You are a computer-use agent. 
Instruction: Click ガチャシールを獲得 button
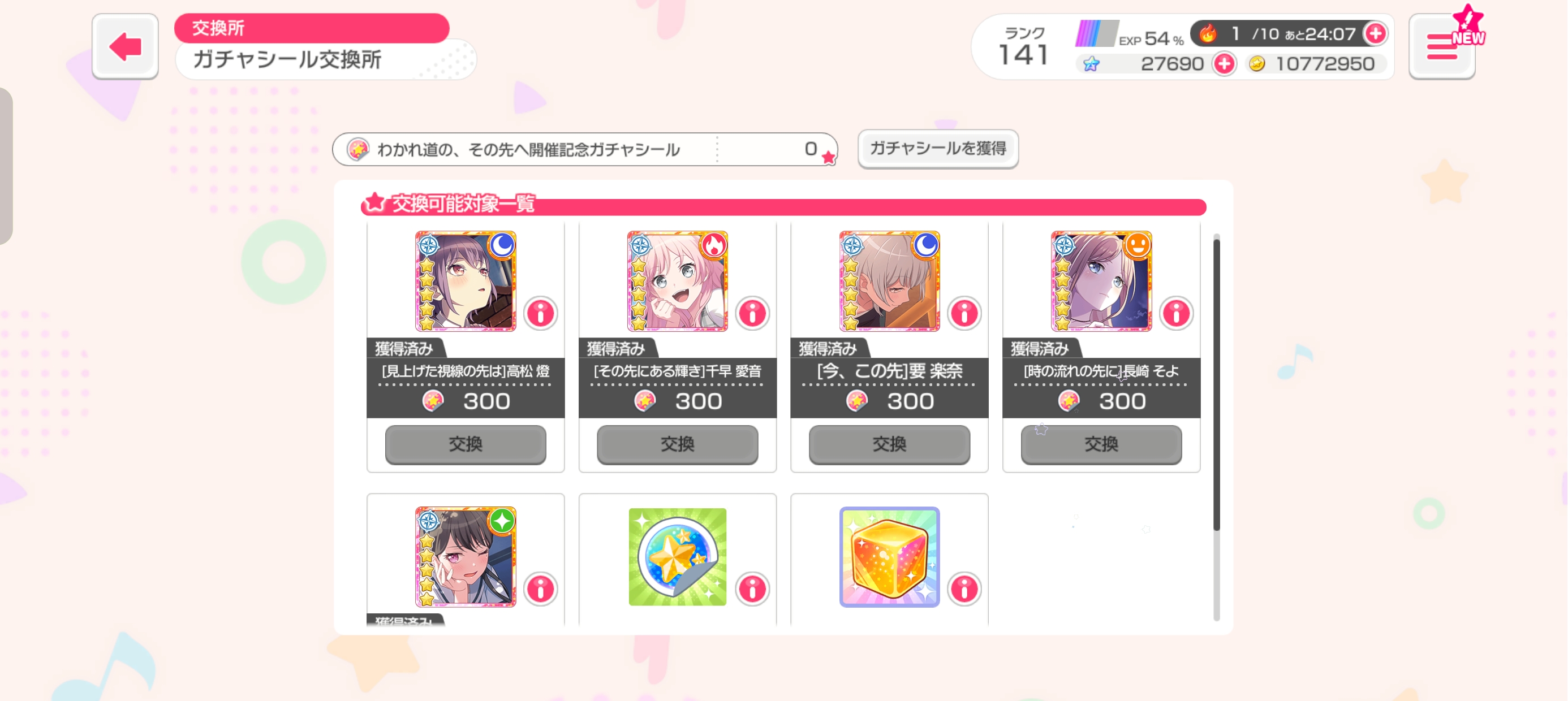pyautogui.click(x=938, y=149)
